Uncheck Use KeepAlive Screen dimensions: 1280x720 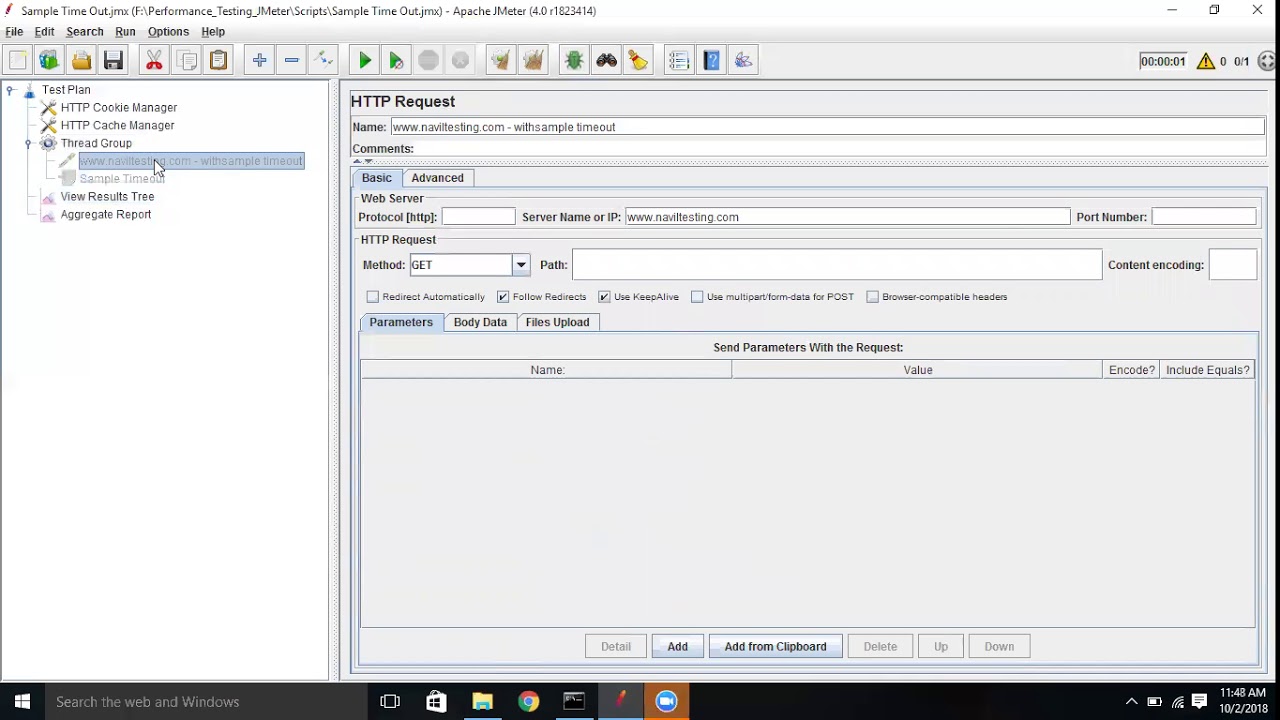click(x=604, y=297)
